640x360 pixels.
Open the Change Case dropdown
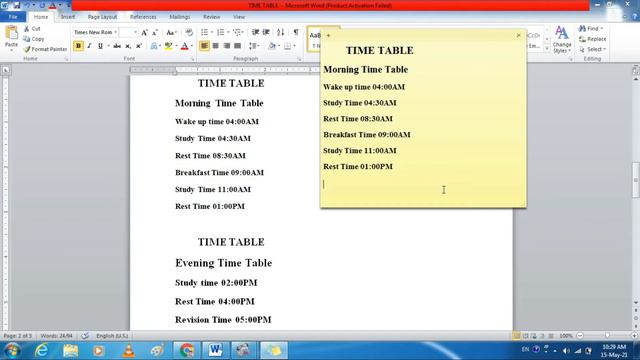(x=171, y=32)
